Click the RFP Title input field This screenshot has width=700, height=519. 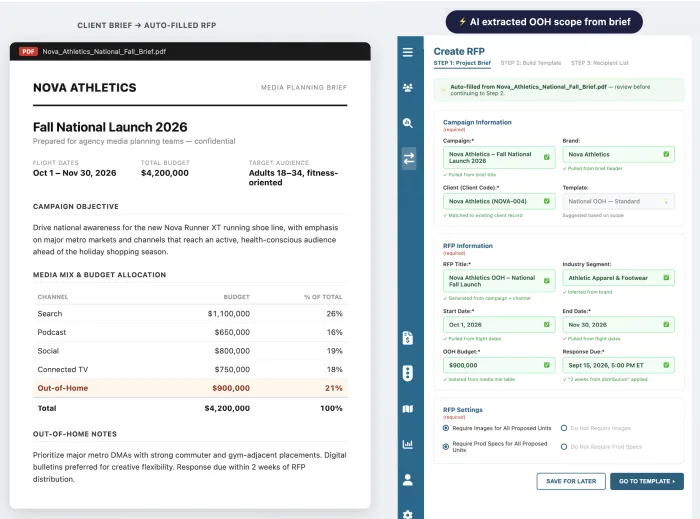click(499, 281)
